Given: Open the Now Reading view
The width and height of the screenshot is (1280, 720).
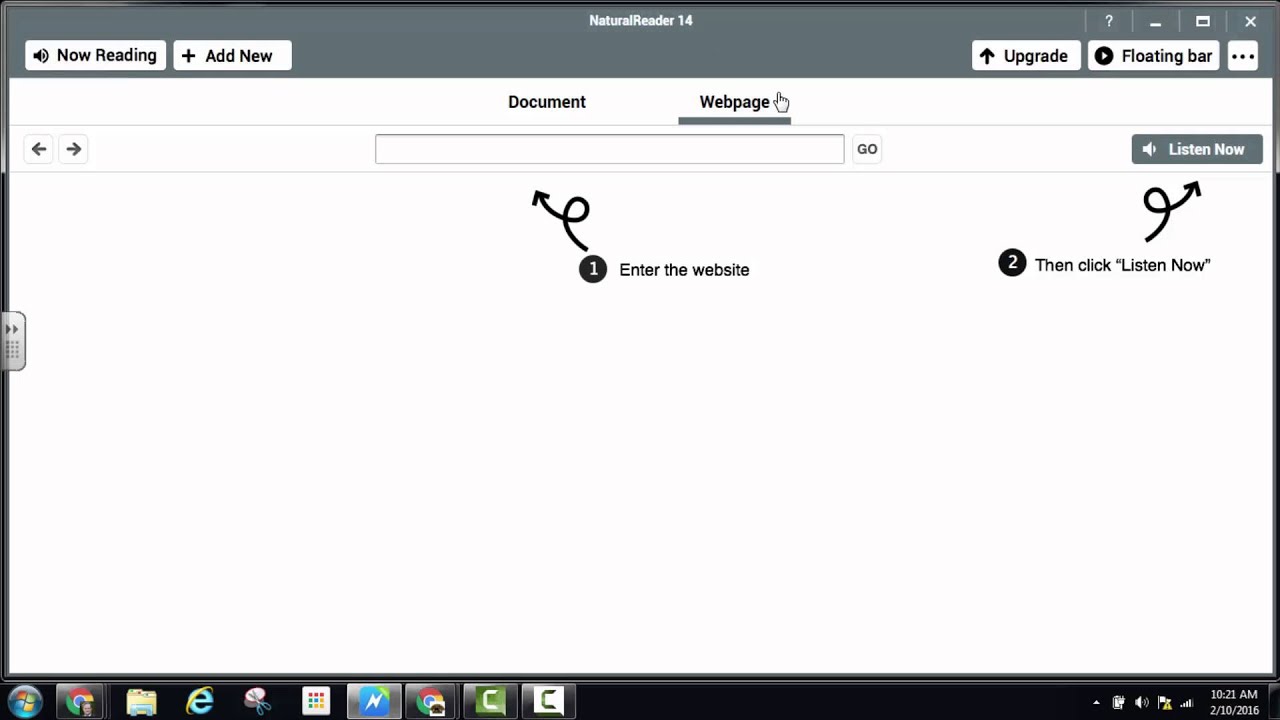Looking at the screenshot, I should (95, 55).
